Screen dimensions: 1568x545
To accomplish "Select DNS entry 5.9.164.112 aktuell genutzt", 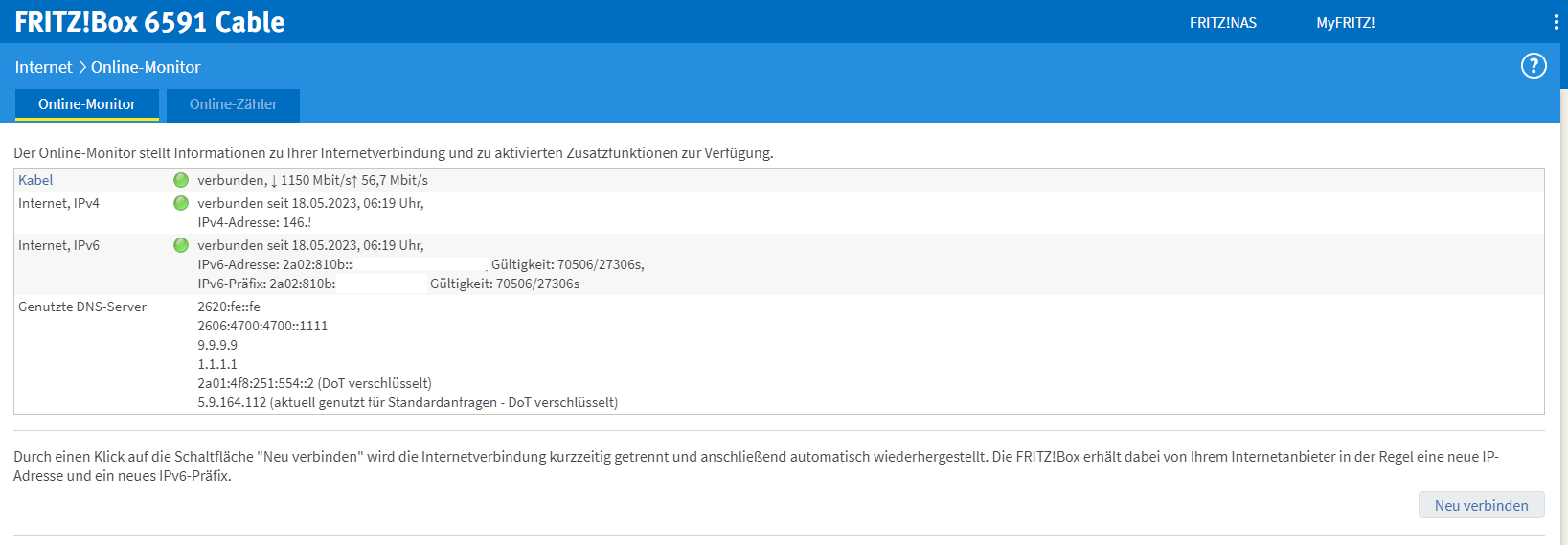I will point(407,402).
